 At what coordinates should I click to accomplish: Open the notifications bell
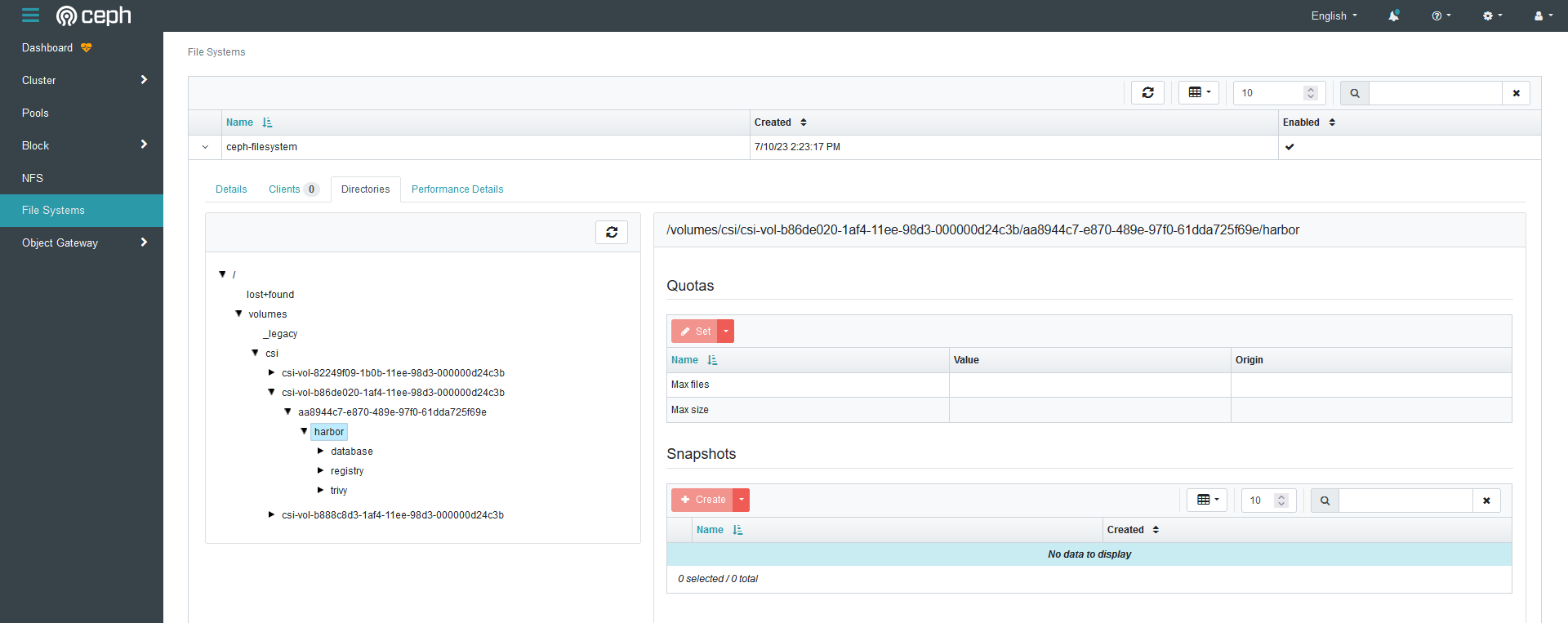tap(1393, 16)
